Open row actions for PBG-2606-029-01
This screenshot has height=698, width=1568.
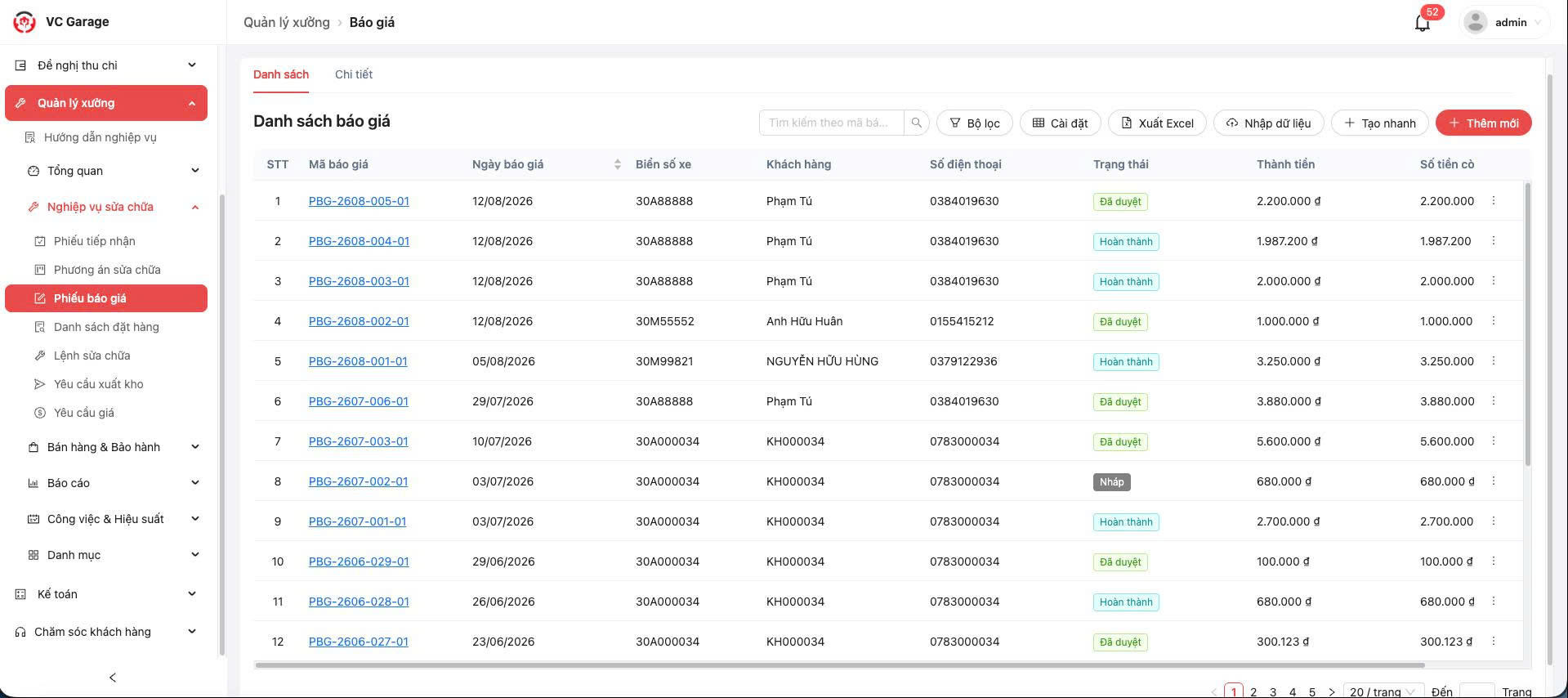click(x=1494, y=561)
